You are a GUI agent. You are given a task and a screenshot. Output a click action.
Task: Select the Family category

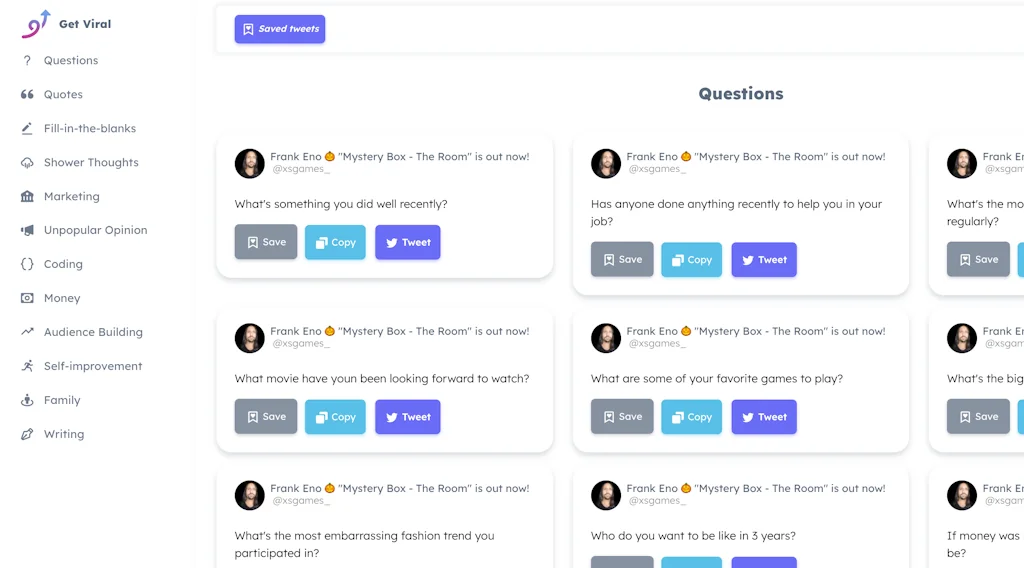point(62,400)
